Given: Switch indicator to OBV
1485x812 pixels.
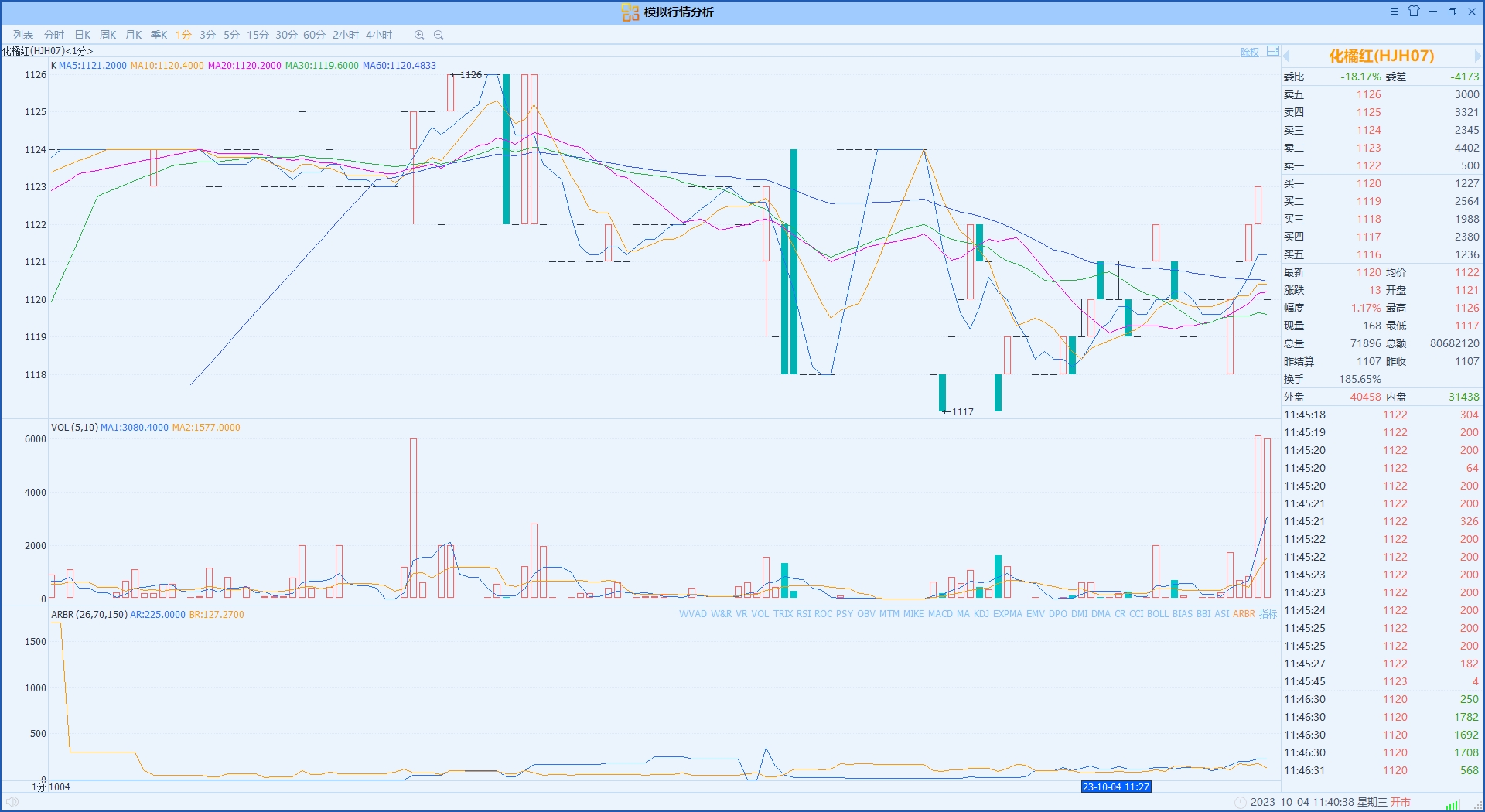Looking at the screenshot, I should [x=866, y=614].
